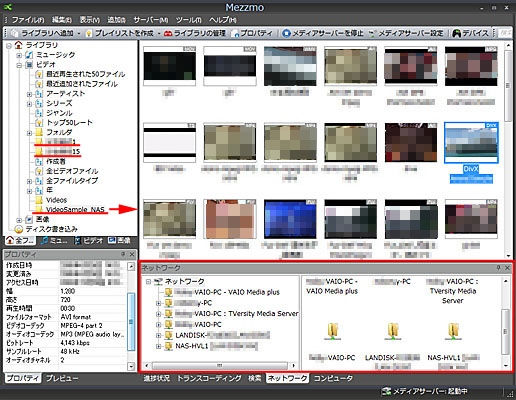This screenshot has width=516, height=400.
Task: Click the デバイス gamepad icon
Action: coord(456,33)
